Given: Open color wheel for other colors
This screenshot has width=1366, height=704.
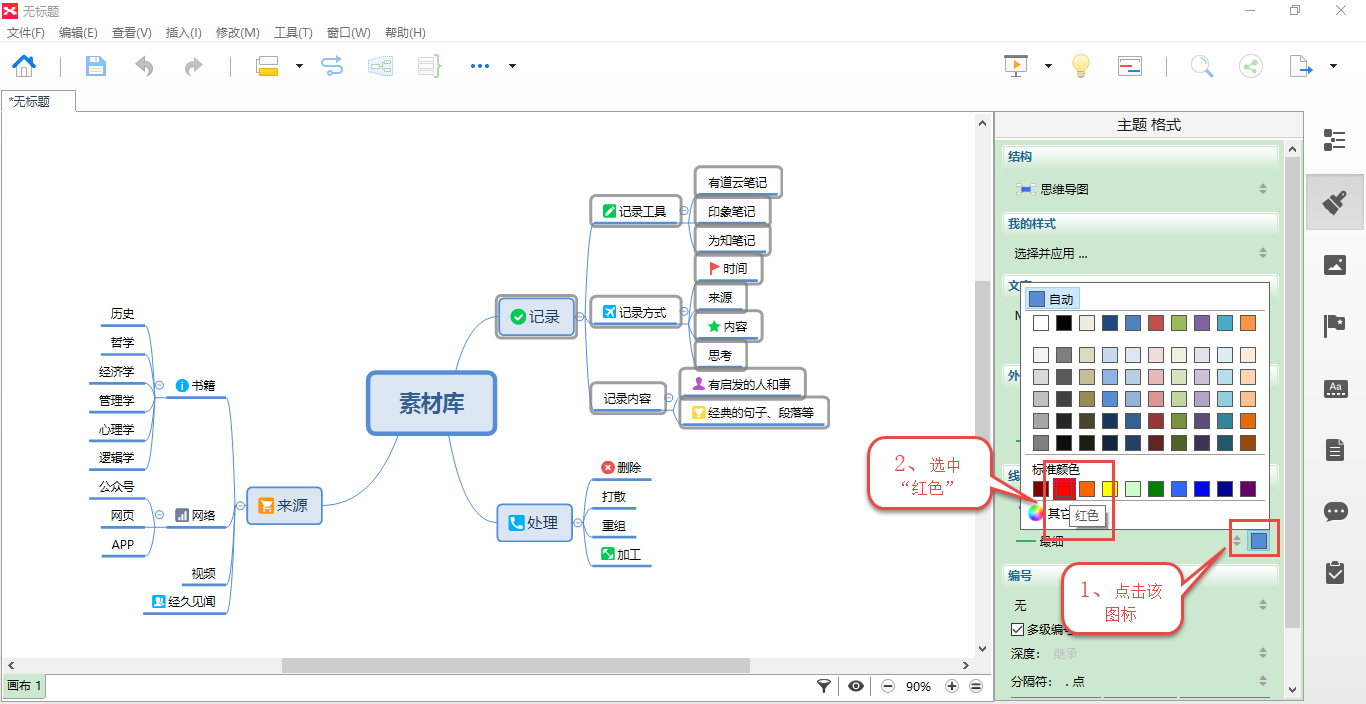Looking at the screenshot, I should click(x=1037, y=513).
